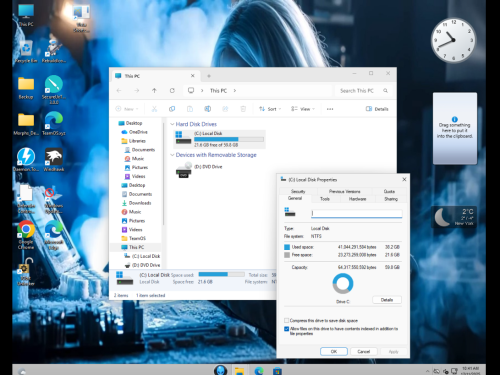Click the Delete trash icon in toolbar
The height and width of the screenshot is (375, 500).
(x=243, y=109)
